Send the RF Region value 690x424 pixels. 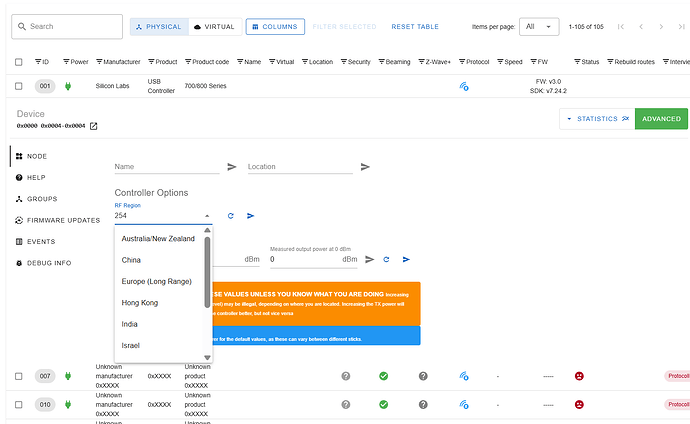[x=250, y=216]
